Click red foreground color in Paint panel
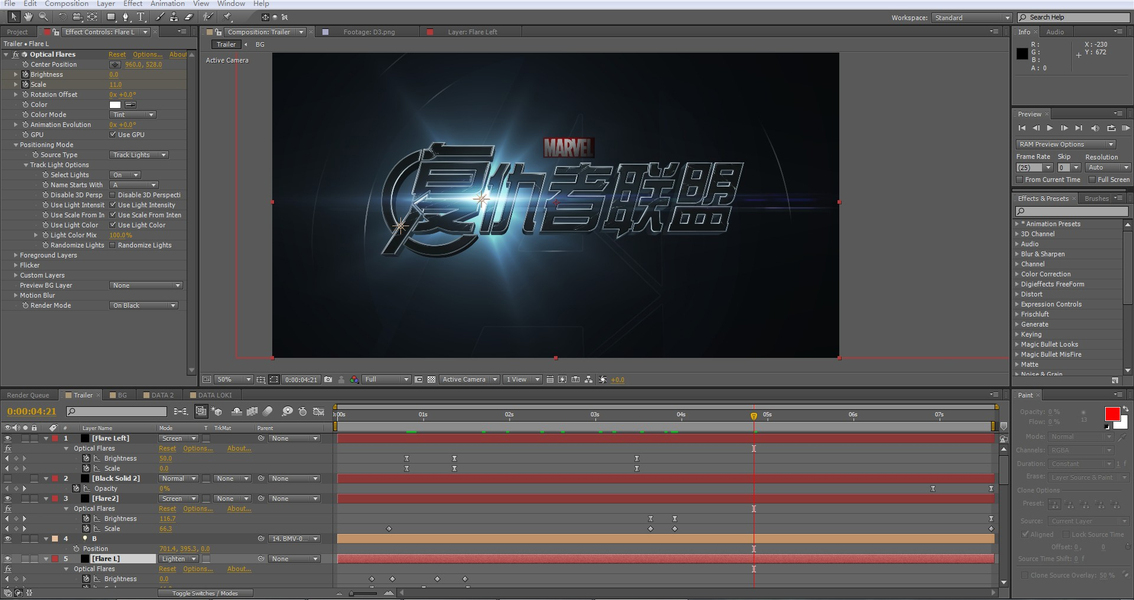This screenshot has width=1134, height=600. click(x=1112, y=414)
